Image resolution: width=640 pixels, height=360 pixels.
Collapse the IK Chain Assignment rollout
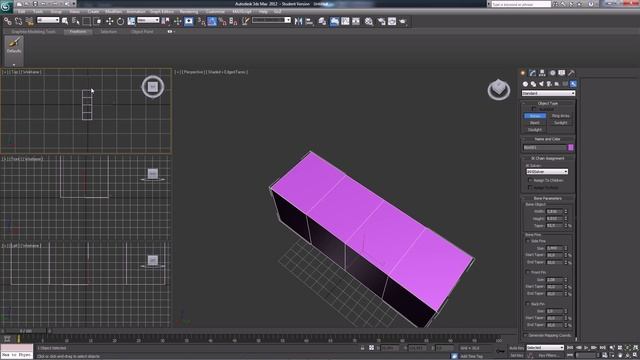548,158
